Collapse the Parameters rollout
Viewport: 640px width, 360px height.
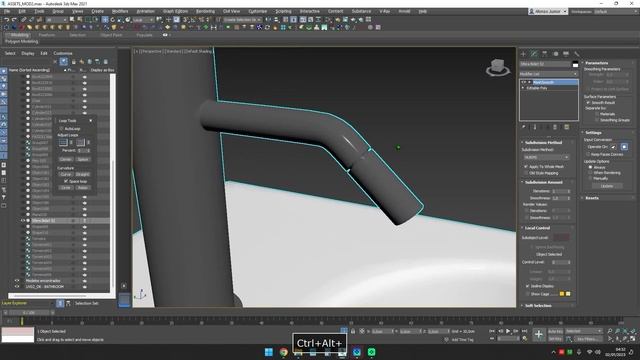(x=596, y=63)
